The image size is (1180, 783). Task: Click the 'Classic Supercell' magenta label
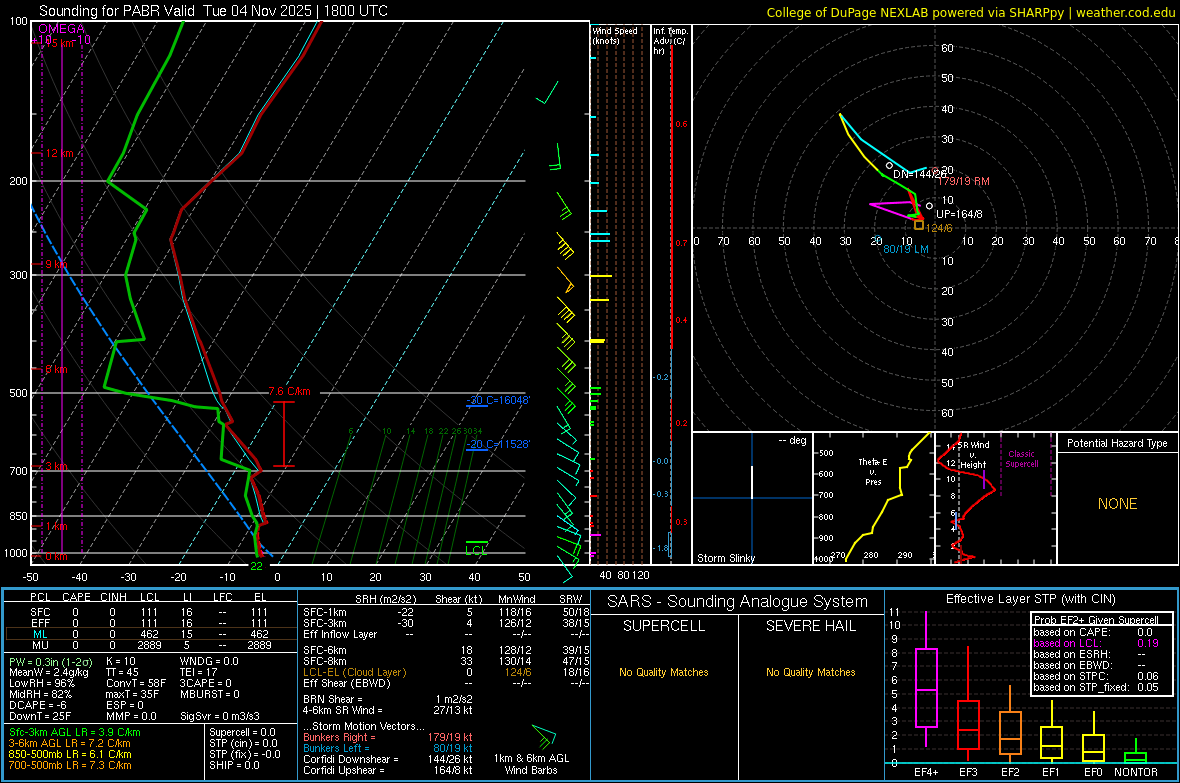[x=1022, y=459]
